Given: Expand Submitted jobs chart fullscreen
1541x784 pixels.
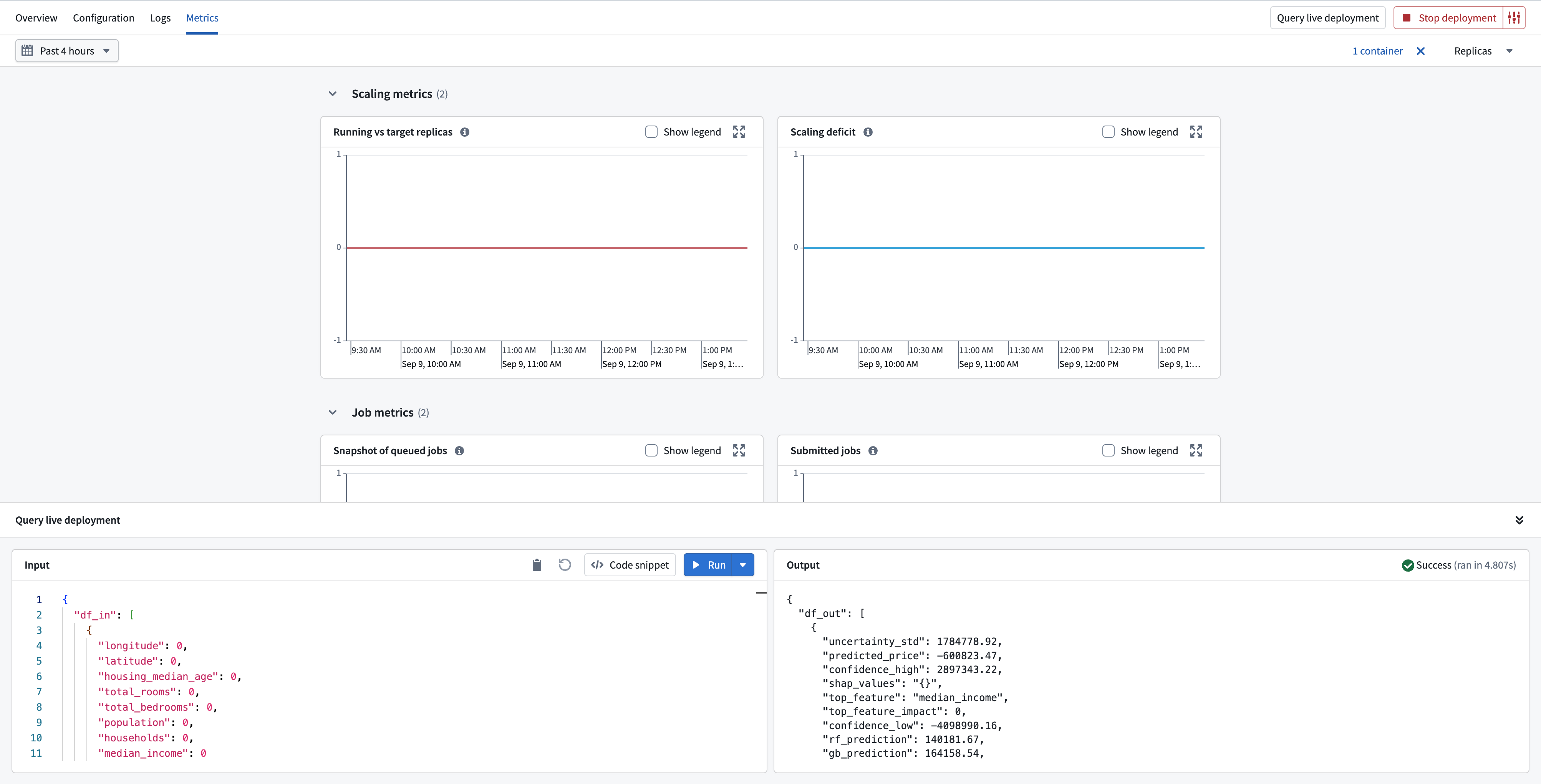Looking at the screenshot, I should (1196, 451).
